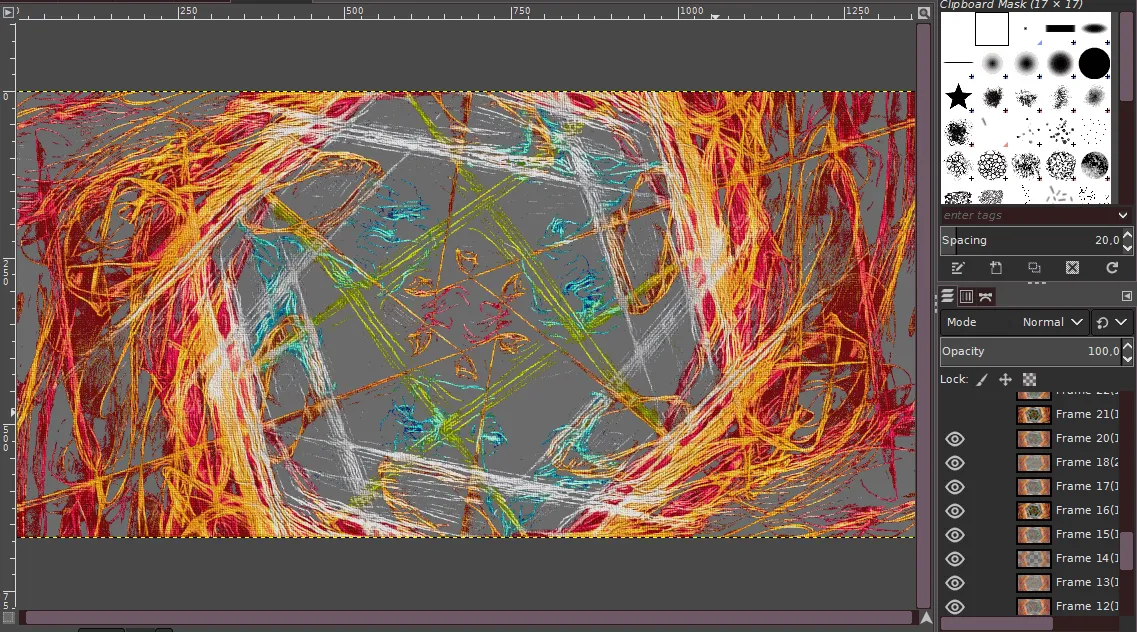Select the Frame 13 layer name

1087,582
